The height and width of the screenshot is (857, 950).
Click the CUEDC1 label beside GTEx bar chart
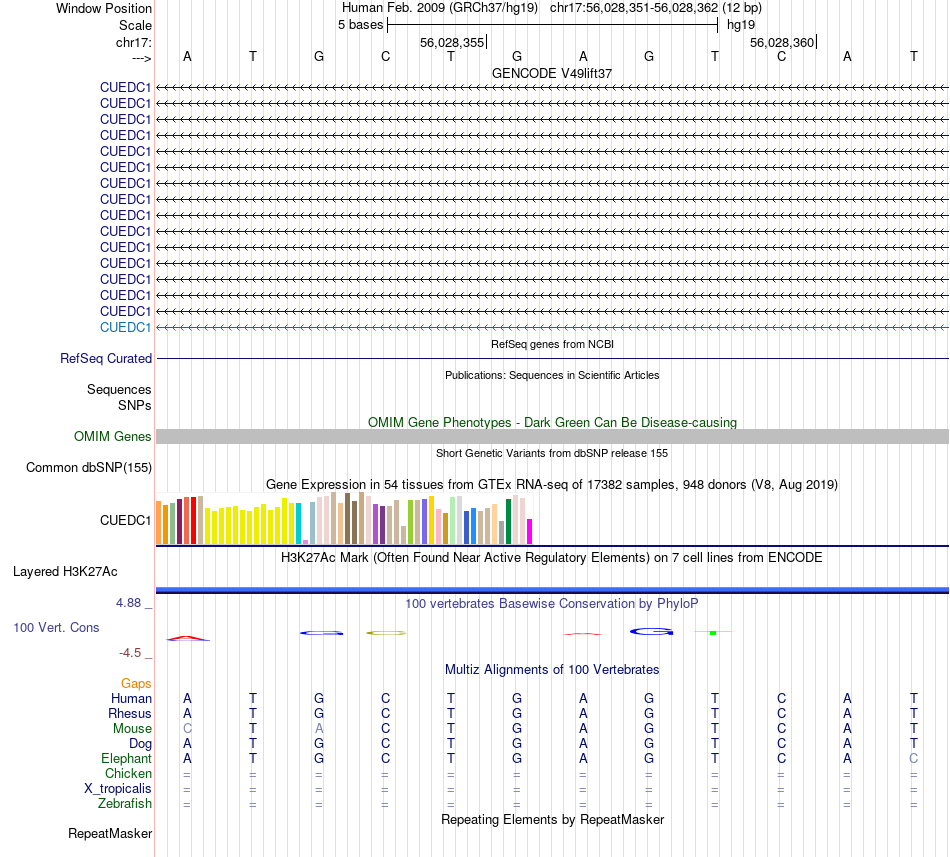[125, 520]
